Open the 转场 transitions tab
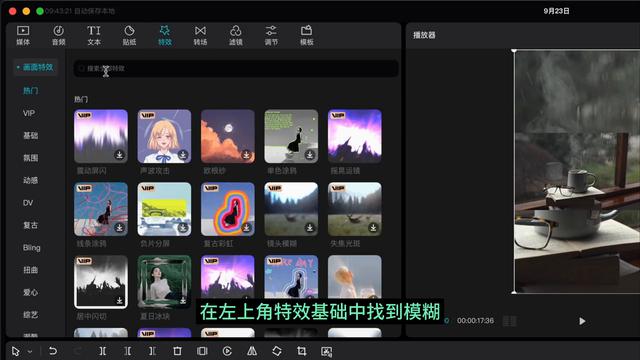Viewport: 640px width, 360px height. pyautogui.click(x=200, y=35)
